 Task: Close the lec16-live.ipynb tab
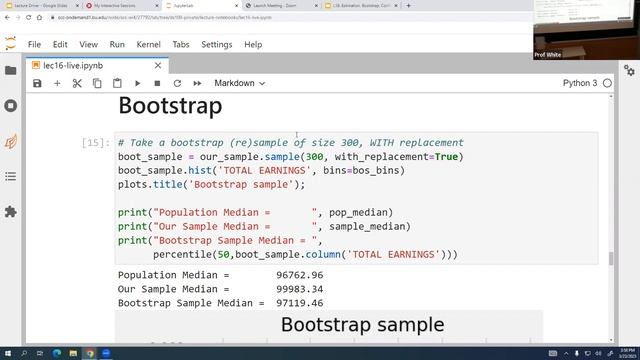158,66
